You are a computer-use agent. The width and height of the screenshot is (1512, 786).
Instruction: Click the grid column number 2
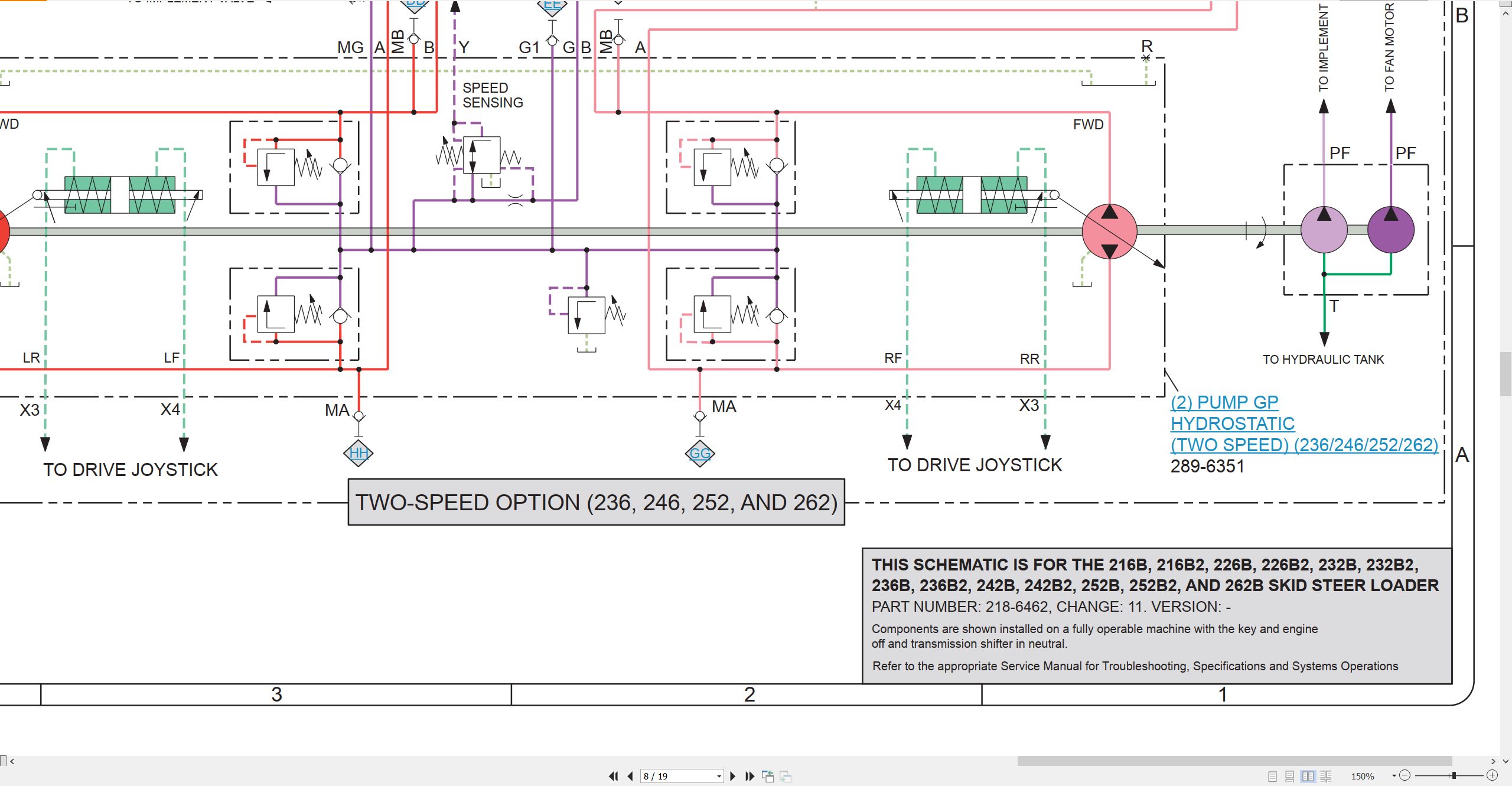coord(750,694)
